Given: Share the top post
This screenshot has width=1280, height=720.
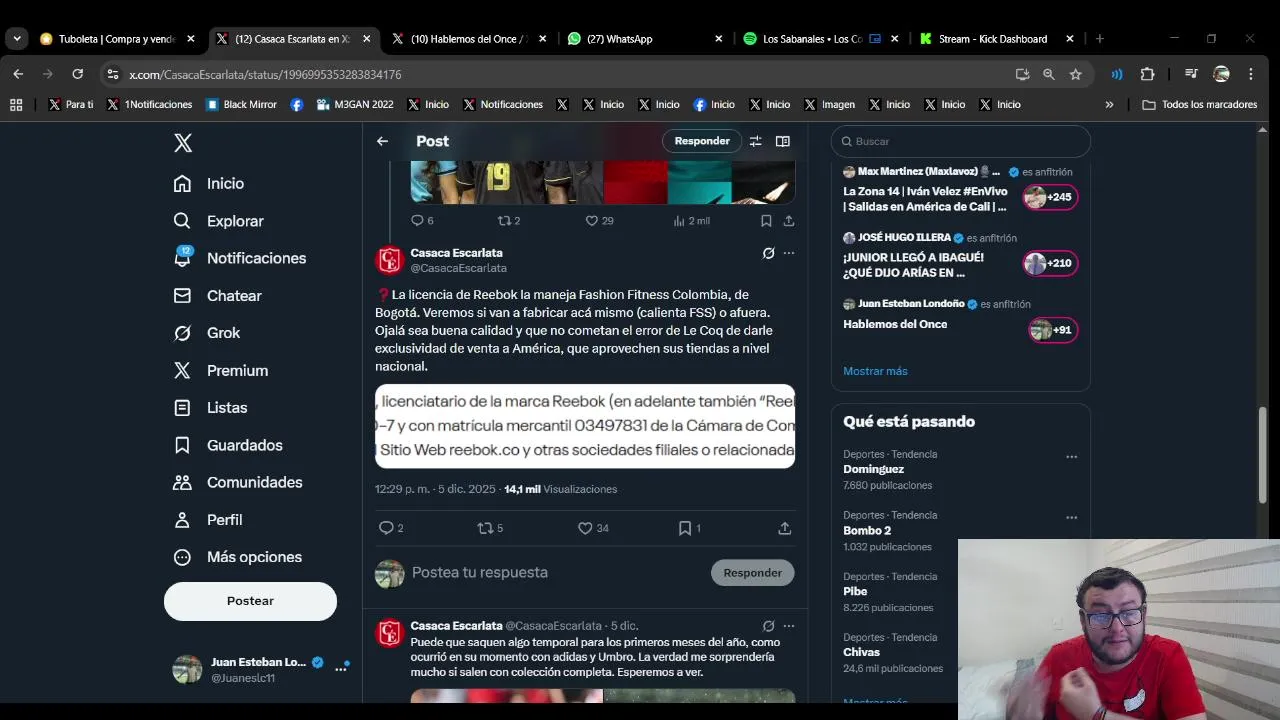Looking at the screenshot, I should pyautogui.click(x=789, y=220).
